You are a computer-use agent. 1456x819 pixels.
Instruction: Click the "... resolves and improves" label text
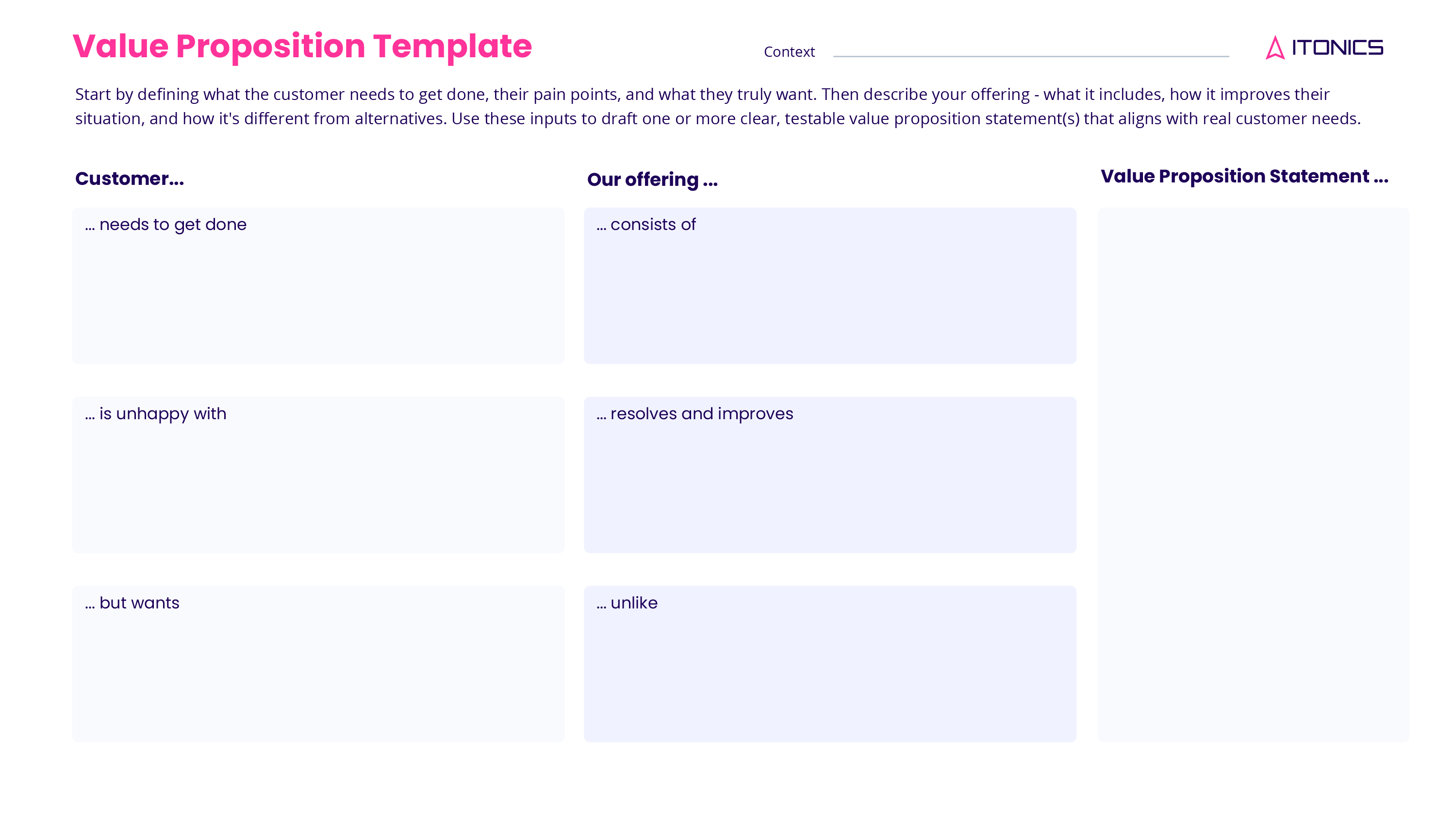(695, 414)
